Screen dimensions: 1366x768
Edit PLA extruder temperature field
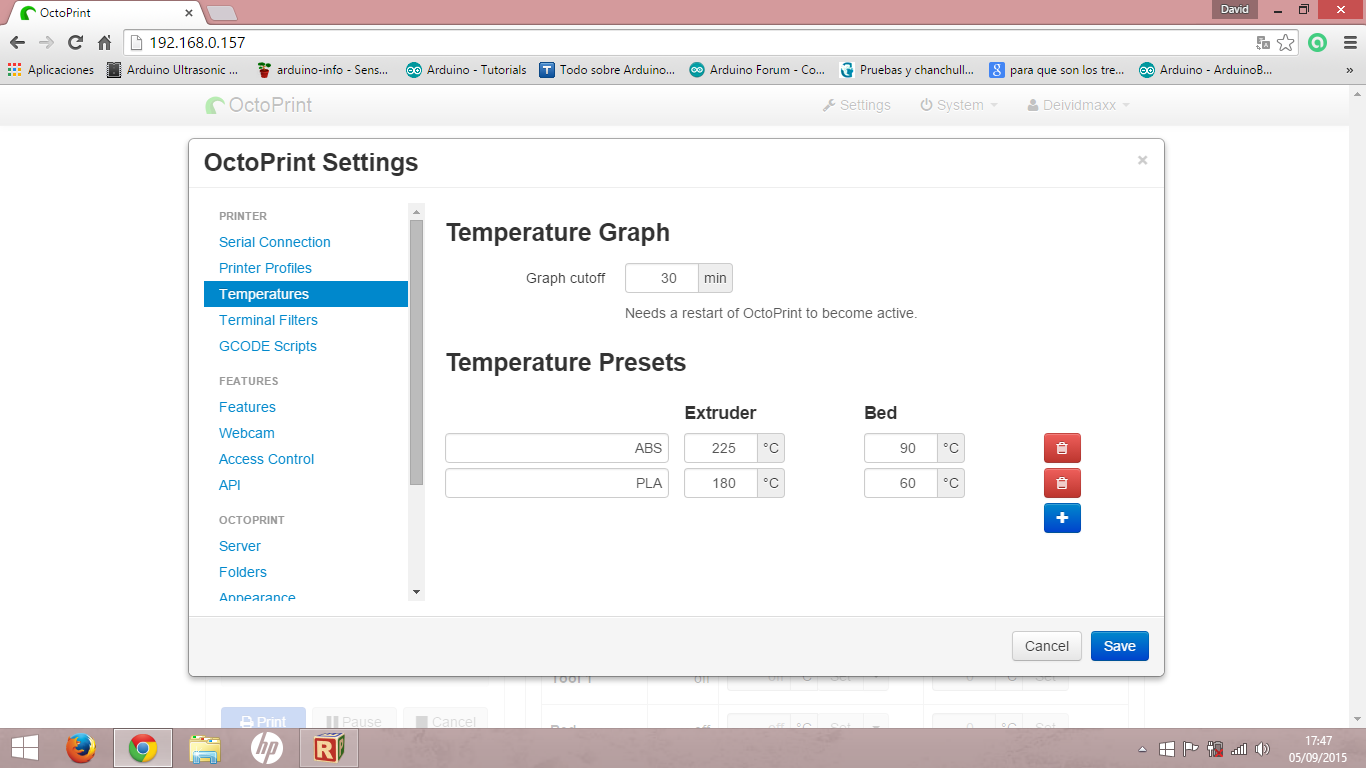(x=721, y=483)
